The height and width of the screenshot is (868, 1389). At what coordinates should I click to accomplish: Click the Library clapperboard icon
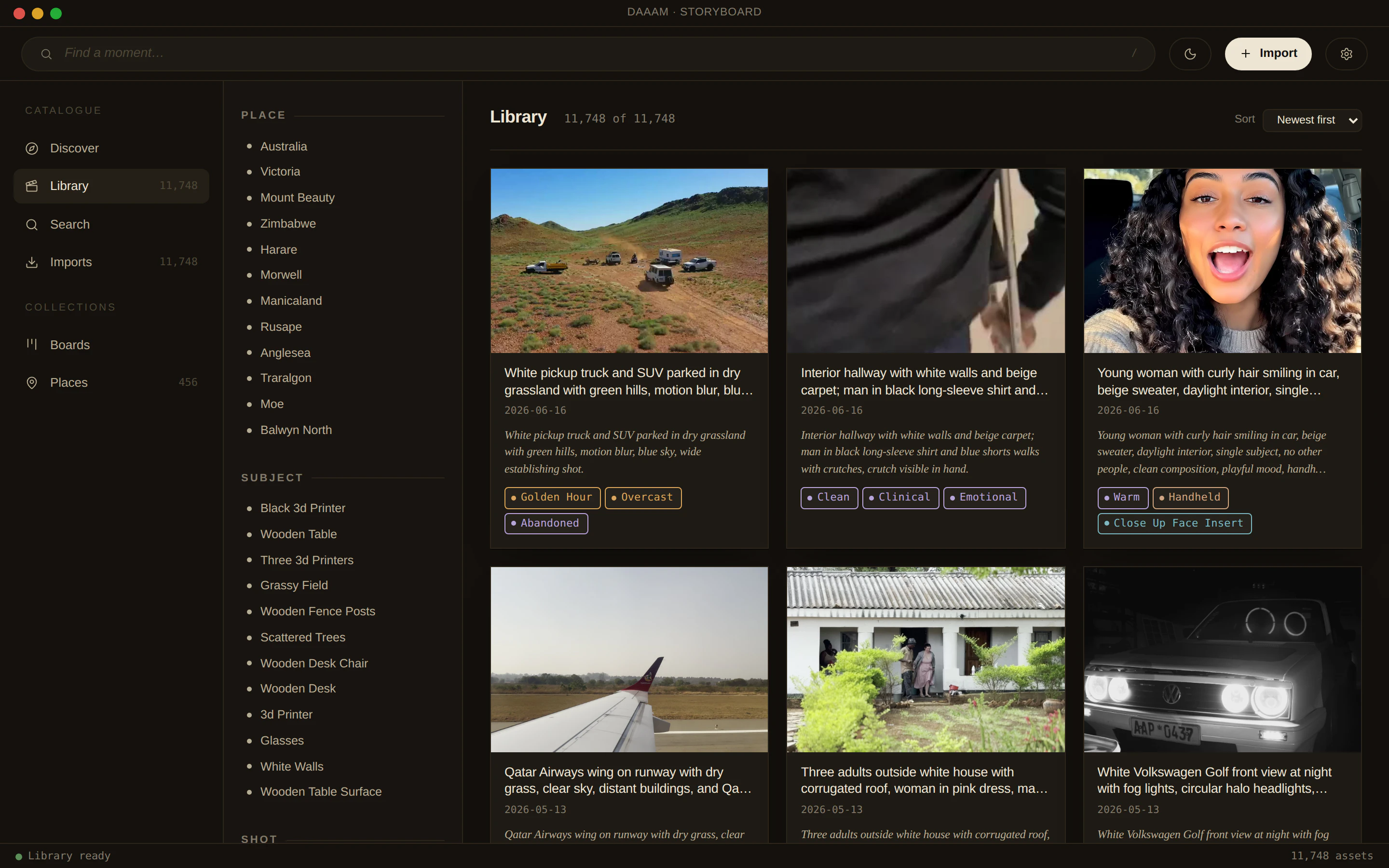click(31, 186)
